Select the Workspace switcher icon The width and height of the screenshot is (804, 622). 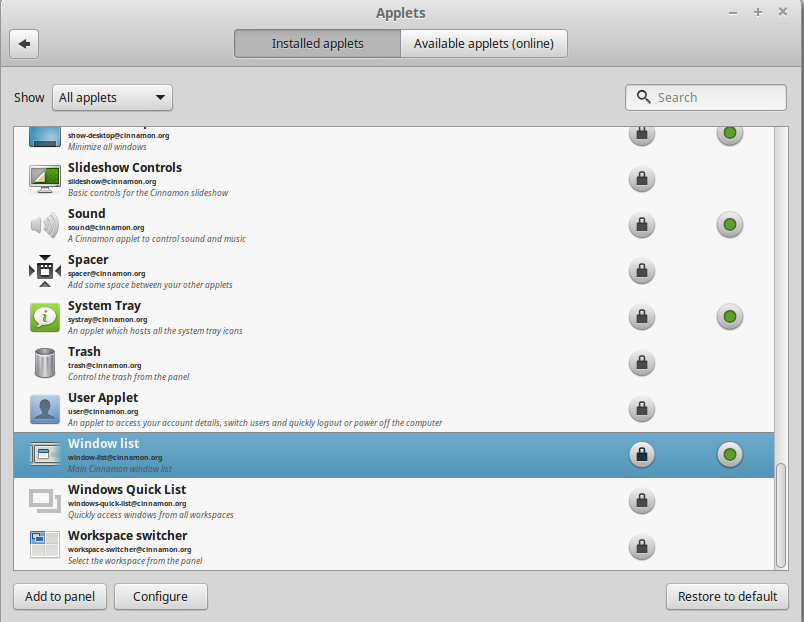(45, 544)
